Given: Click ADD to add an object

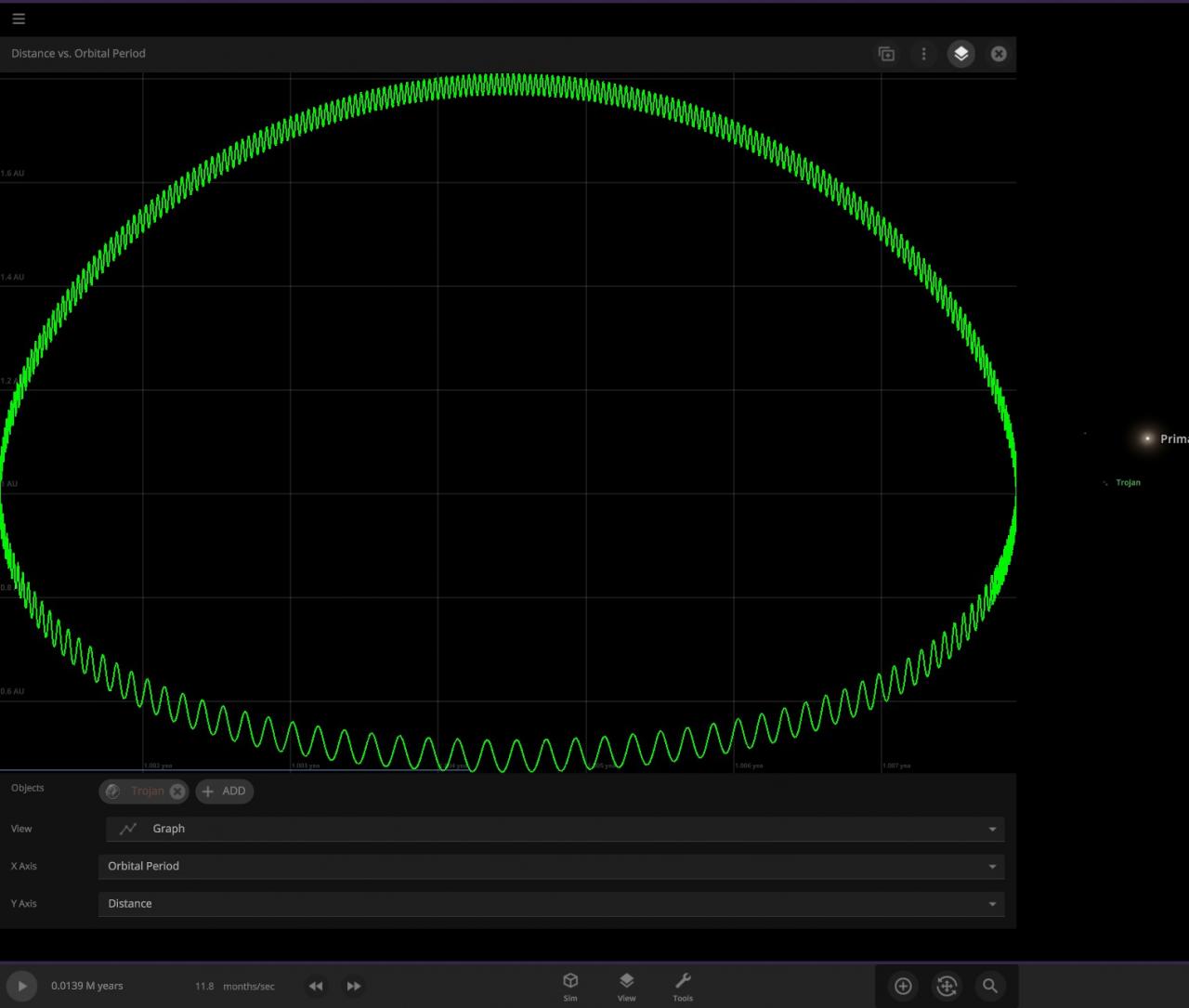Looking at the screenshot, I should (x=224, y=792).
